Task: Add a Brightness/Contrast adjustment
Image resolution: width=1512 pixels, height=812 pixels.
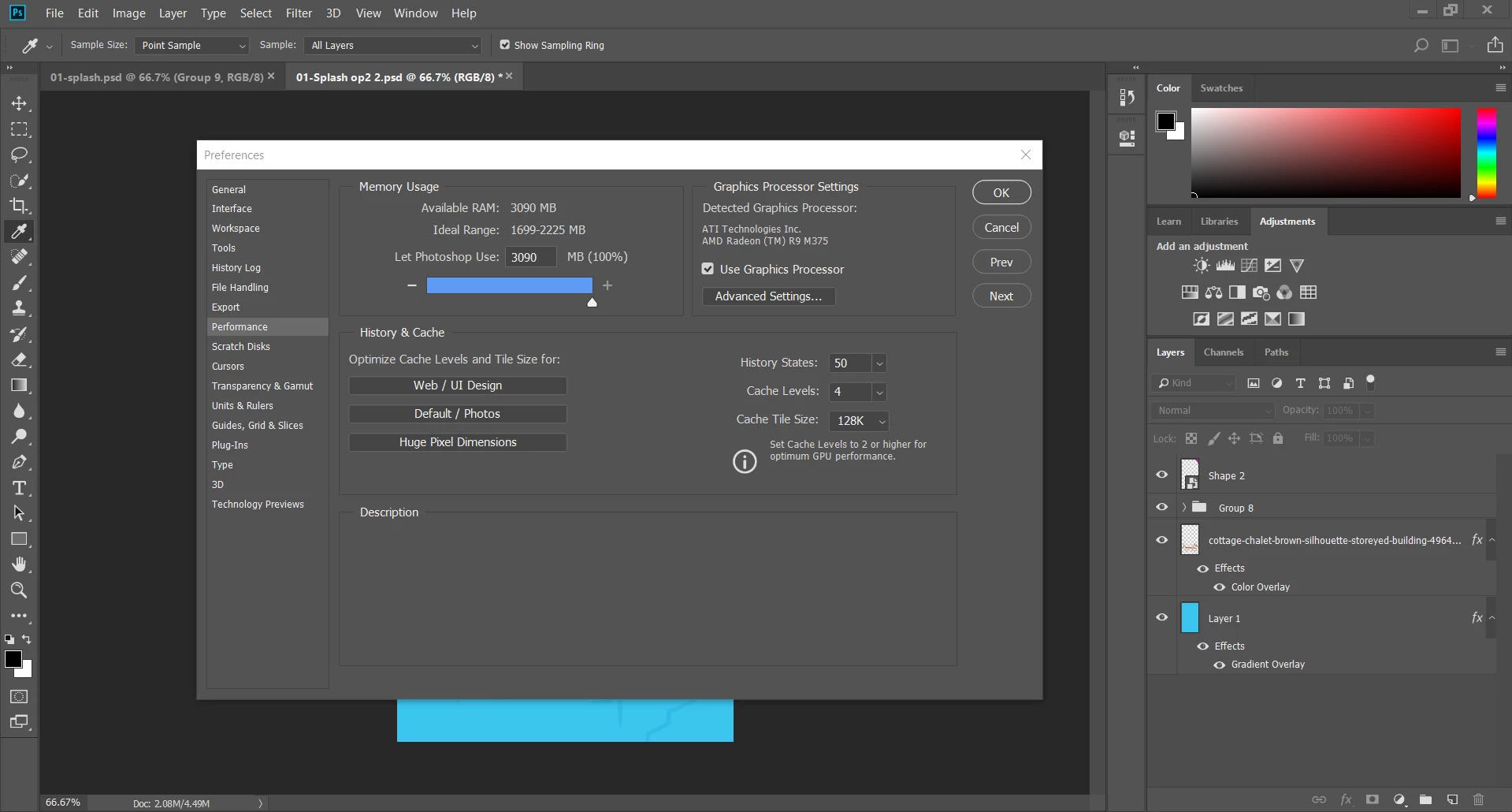Action: tap(1201, 266)
